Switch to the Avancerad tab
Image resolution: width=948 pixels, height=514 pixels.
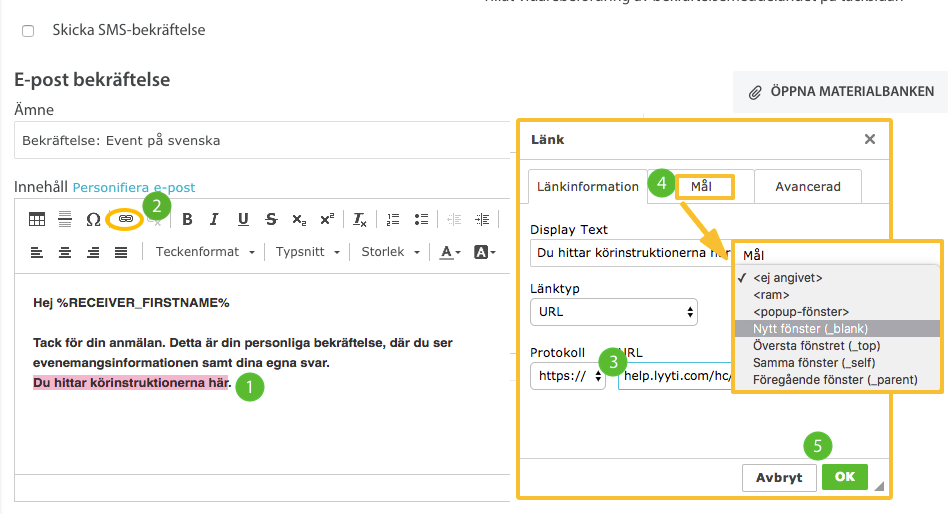[807, 186]
